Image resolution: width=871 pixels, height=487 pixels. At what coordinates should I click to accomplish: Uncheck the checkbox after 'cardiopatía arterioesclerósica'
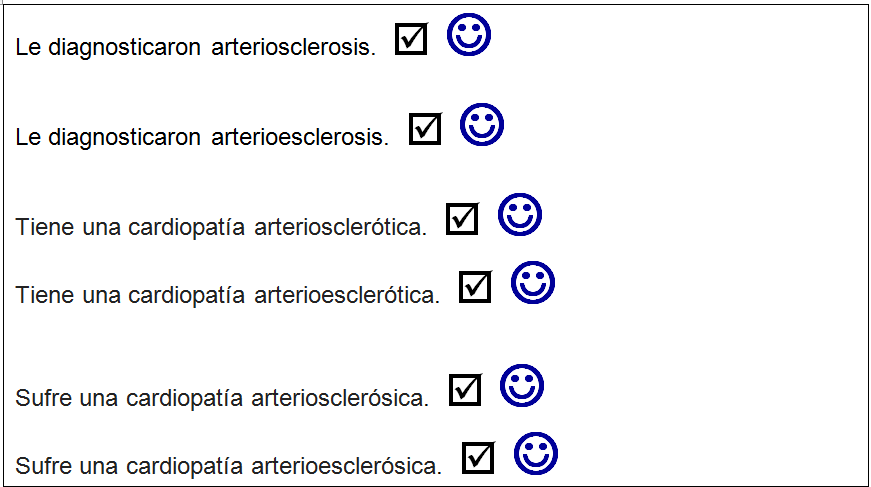tap(478, 458)
